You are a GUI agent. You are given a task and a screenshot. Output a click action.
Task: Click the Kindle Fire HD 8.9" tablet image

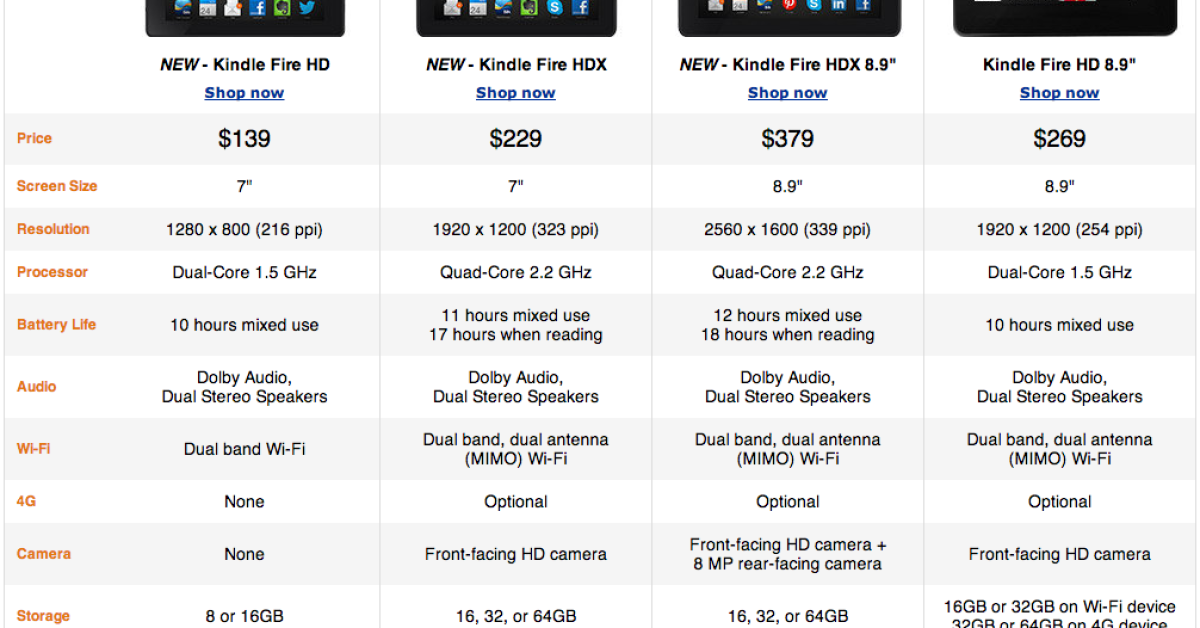coord(1058,16)
